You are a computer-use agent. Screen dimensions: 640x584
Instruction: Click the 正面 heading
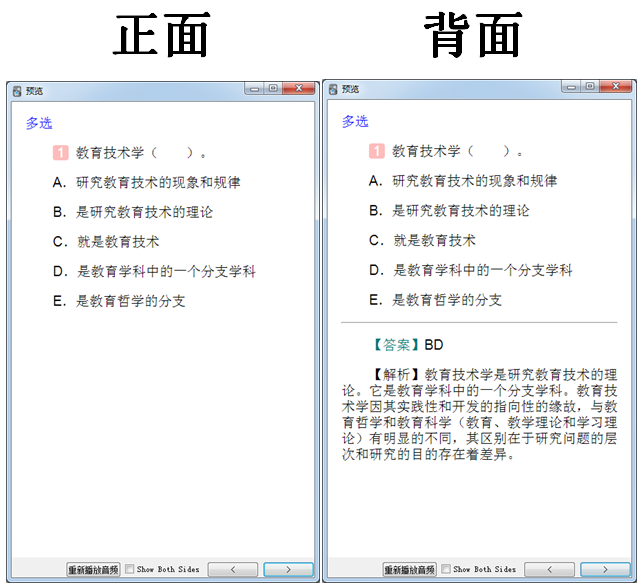pyautogui.click(x=161, y=35)
